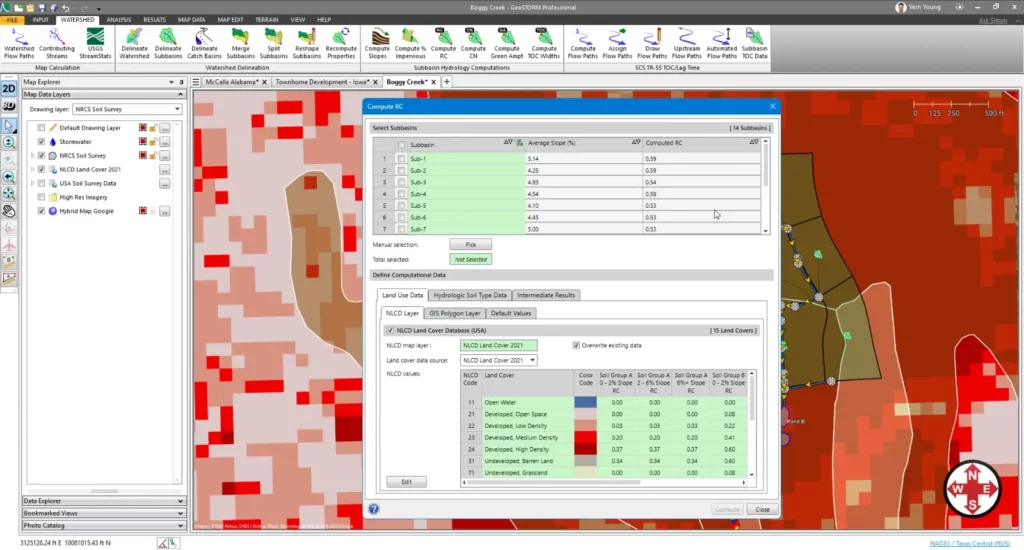Select the Merge Subbasins tool

point(240,44)
